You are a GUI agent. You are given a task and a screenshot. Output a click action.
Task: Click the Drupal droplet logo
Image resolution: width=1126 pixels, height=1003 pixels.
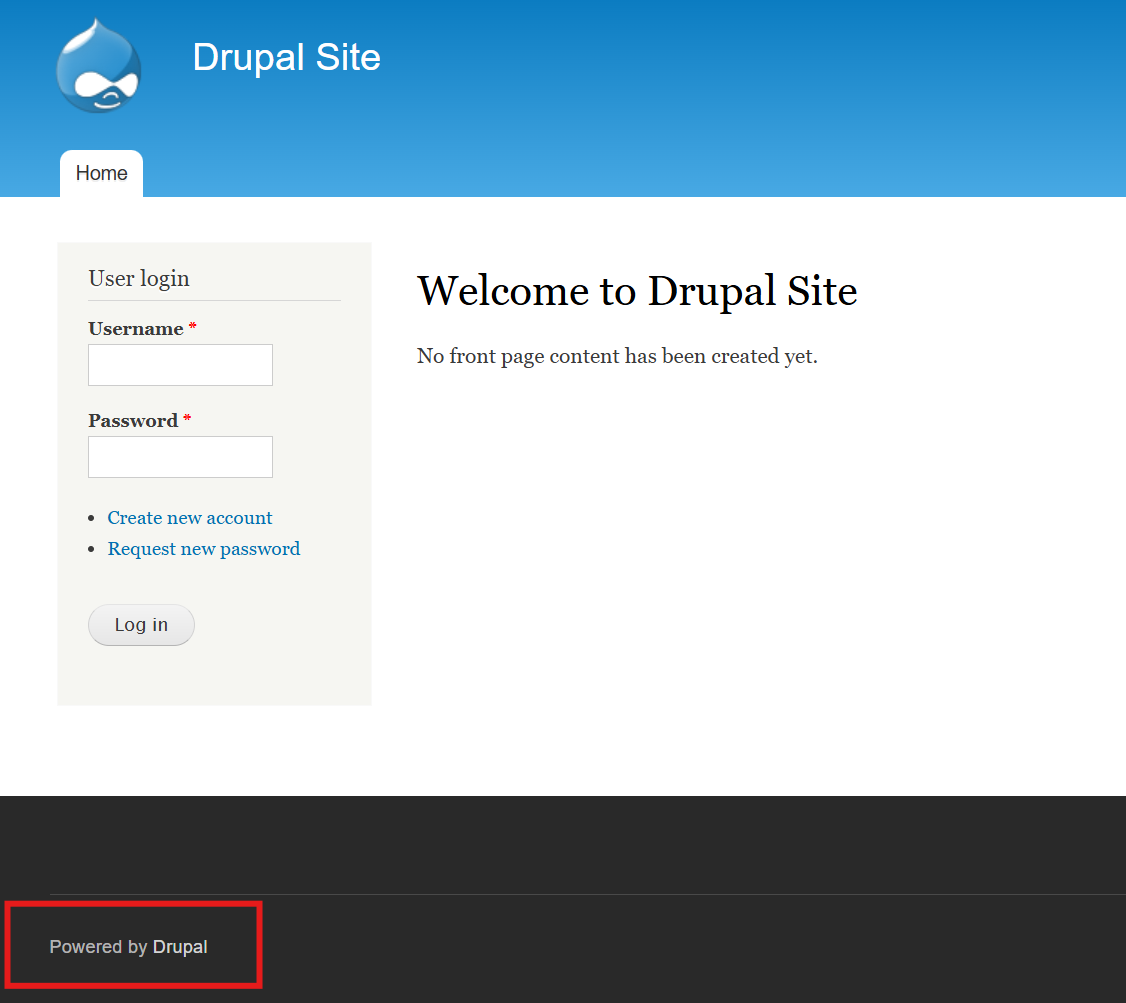tap(98, 66)
